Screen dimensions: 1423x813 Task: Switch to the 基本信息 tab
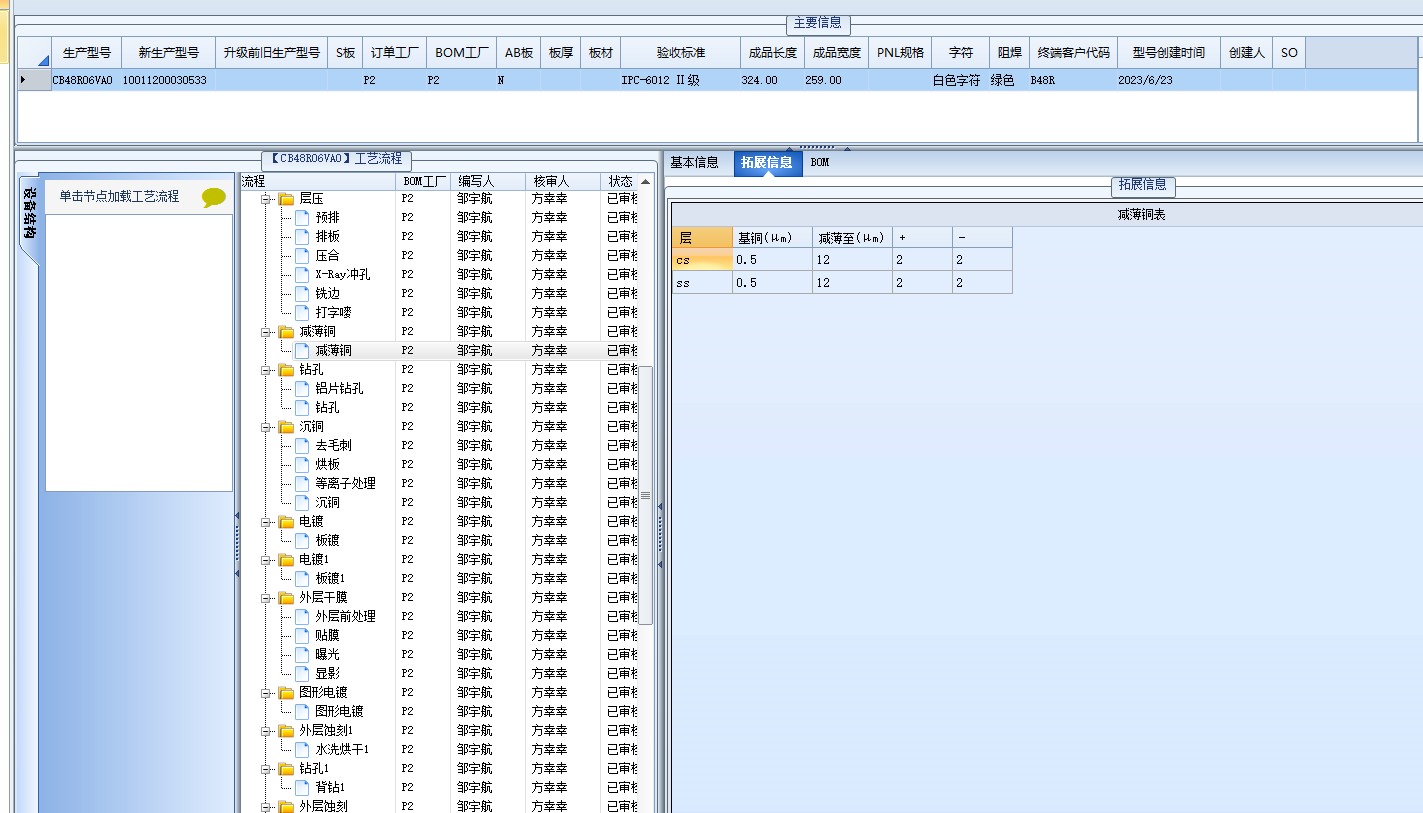(695, 162)
